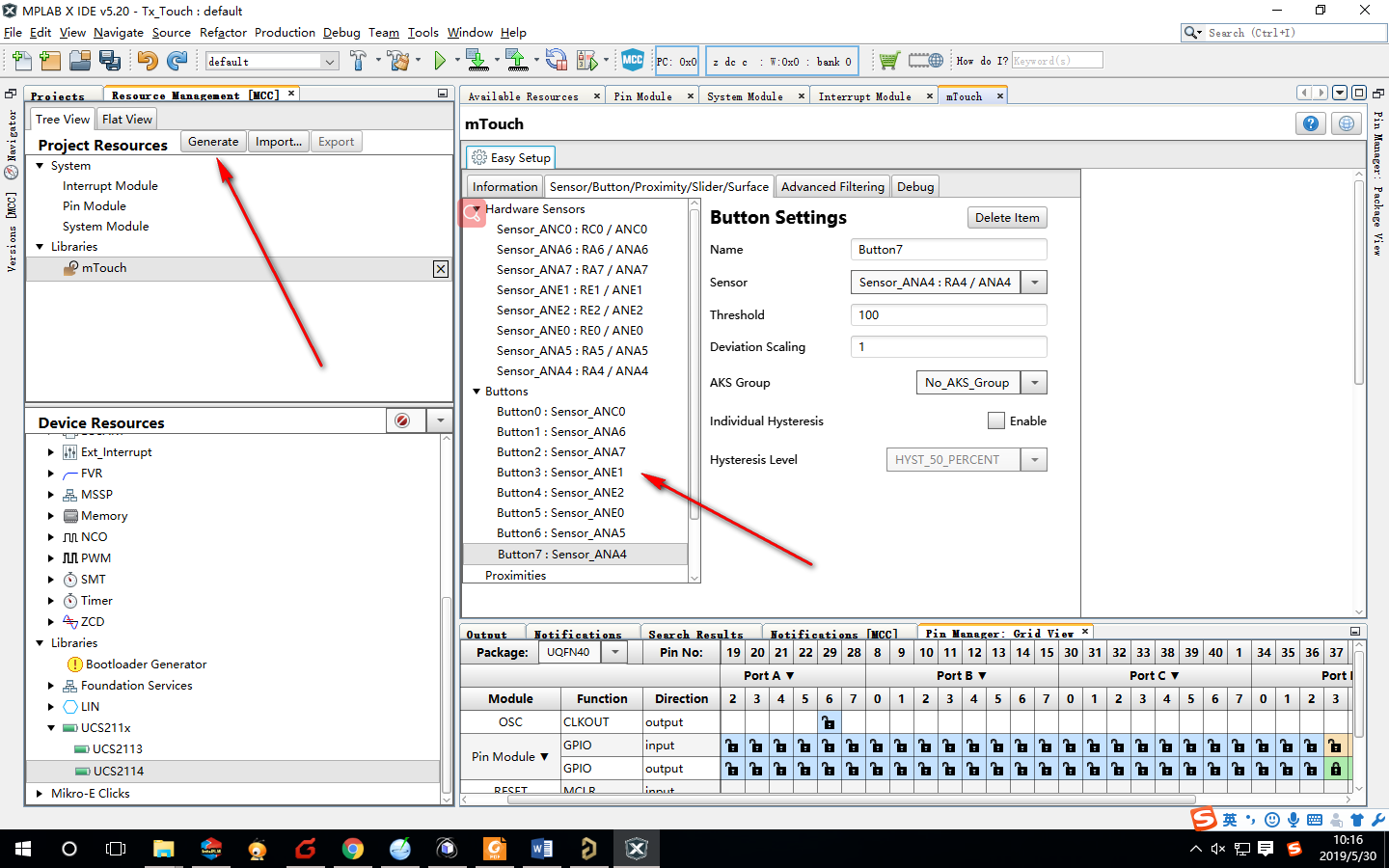This screenshot has height=868, width=1389.
Task: Click the Run Project play icon
Action: pos(440,61)
